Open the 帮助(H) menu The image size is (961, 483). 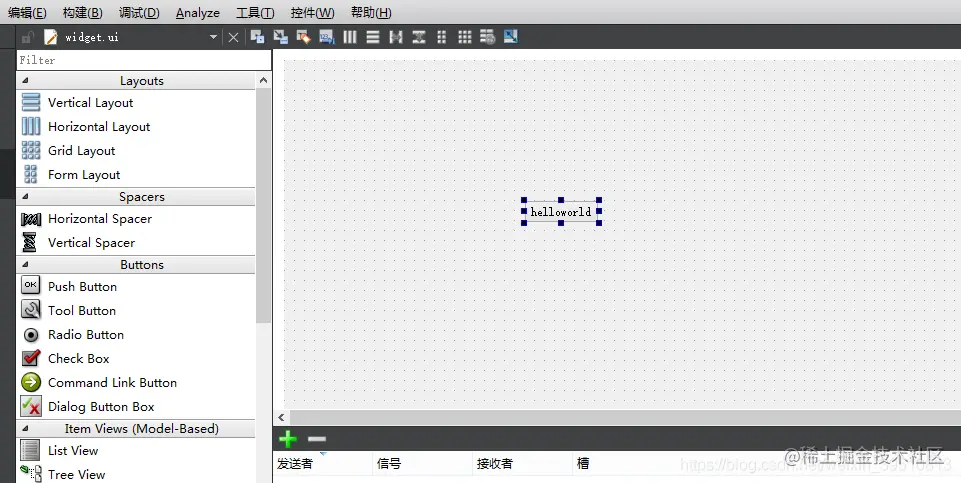click(371, 12)
